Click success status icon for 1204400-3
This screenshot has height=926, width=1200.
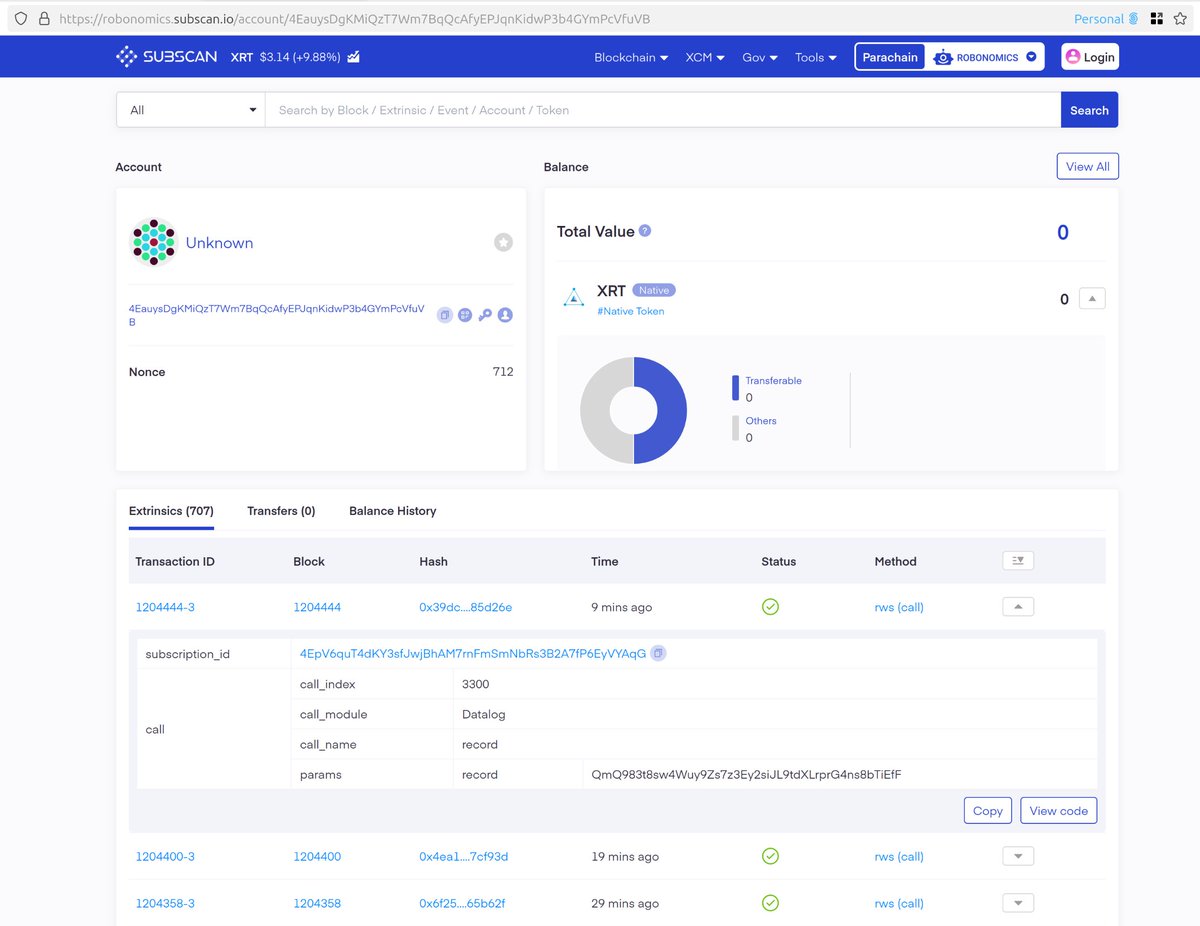point(770,856)
